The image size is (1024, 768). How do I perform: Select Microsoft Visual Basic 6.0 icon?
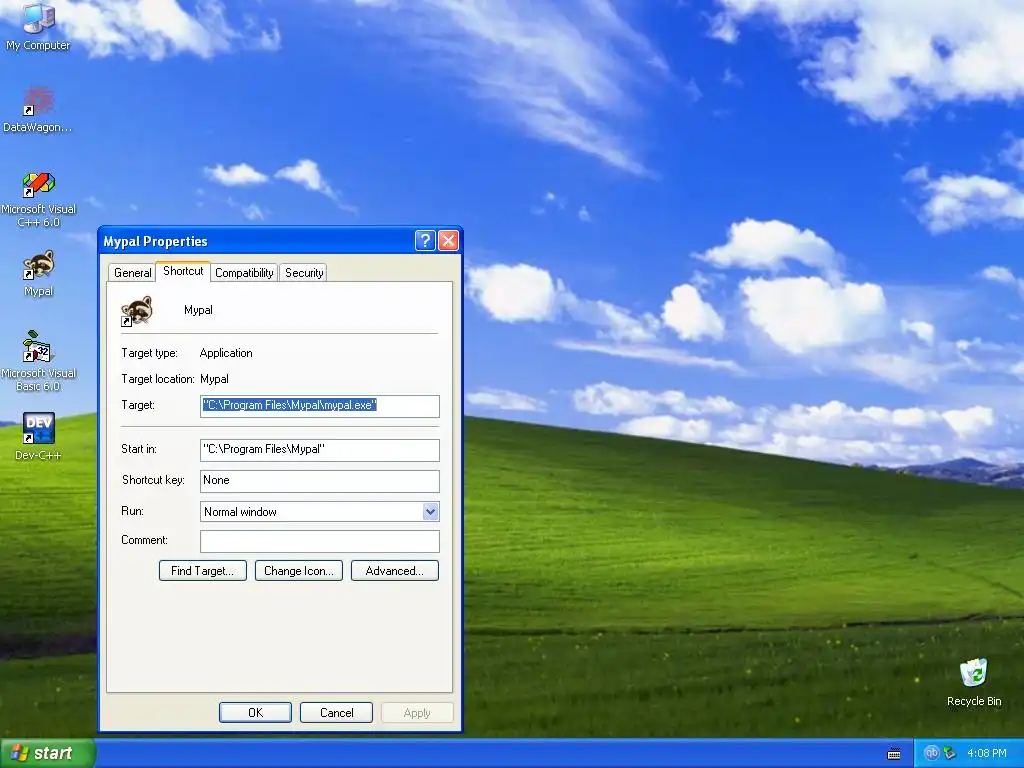[39, 361]
